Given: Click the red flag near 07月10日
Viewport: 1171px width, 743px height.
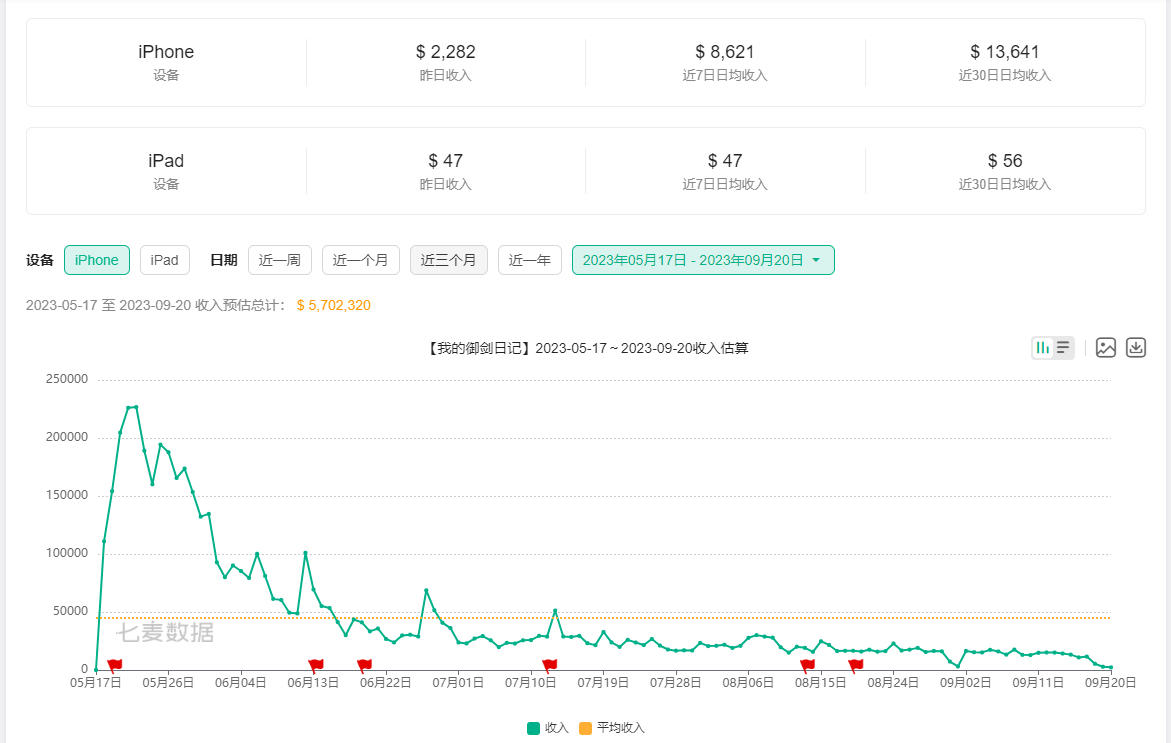Looking at the screenshot, I should click(549, 665).
